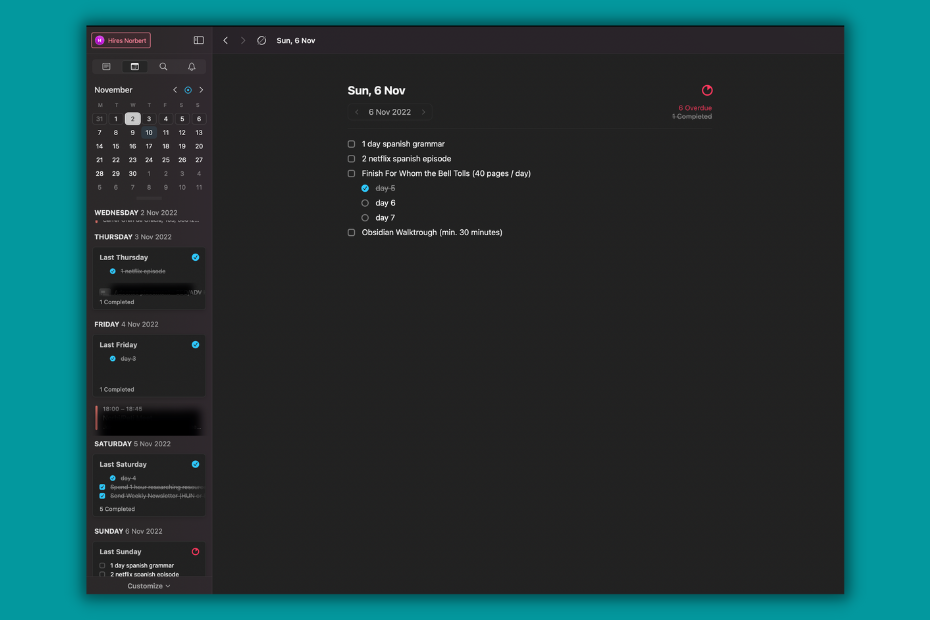Screen dimensions: 930x620
Task: Open the notes list view in sidebar
Action: click(x=106, y=66)
